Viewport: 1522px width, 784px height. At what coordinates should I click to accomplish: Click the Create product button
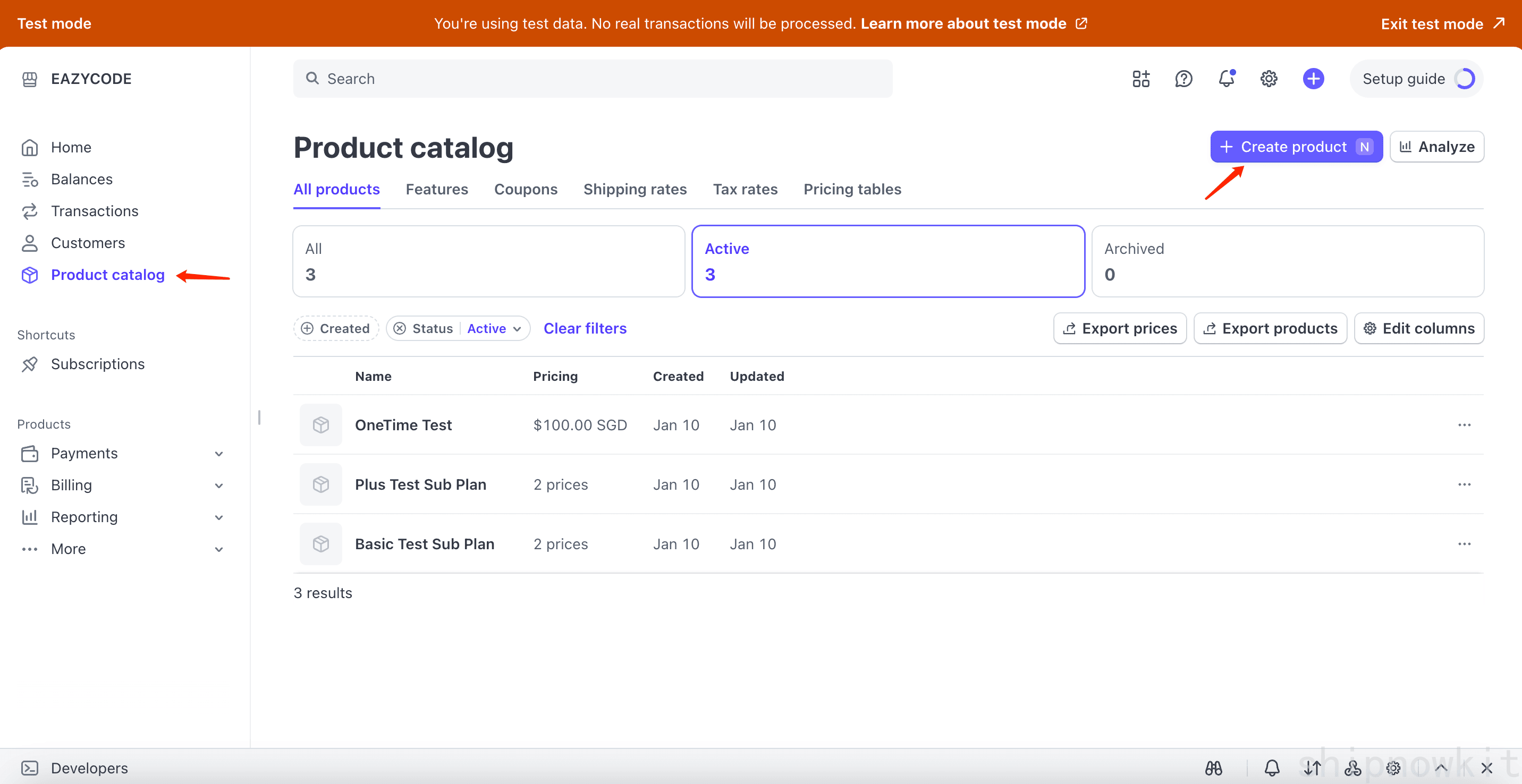tap(1296, 147)
